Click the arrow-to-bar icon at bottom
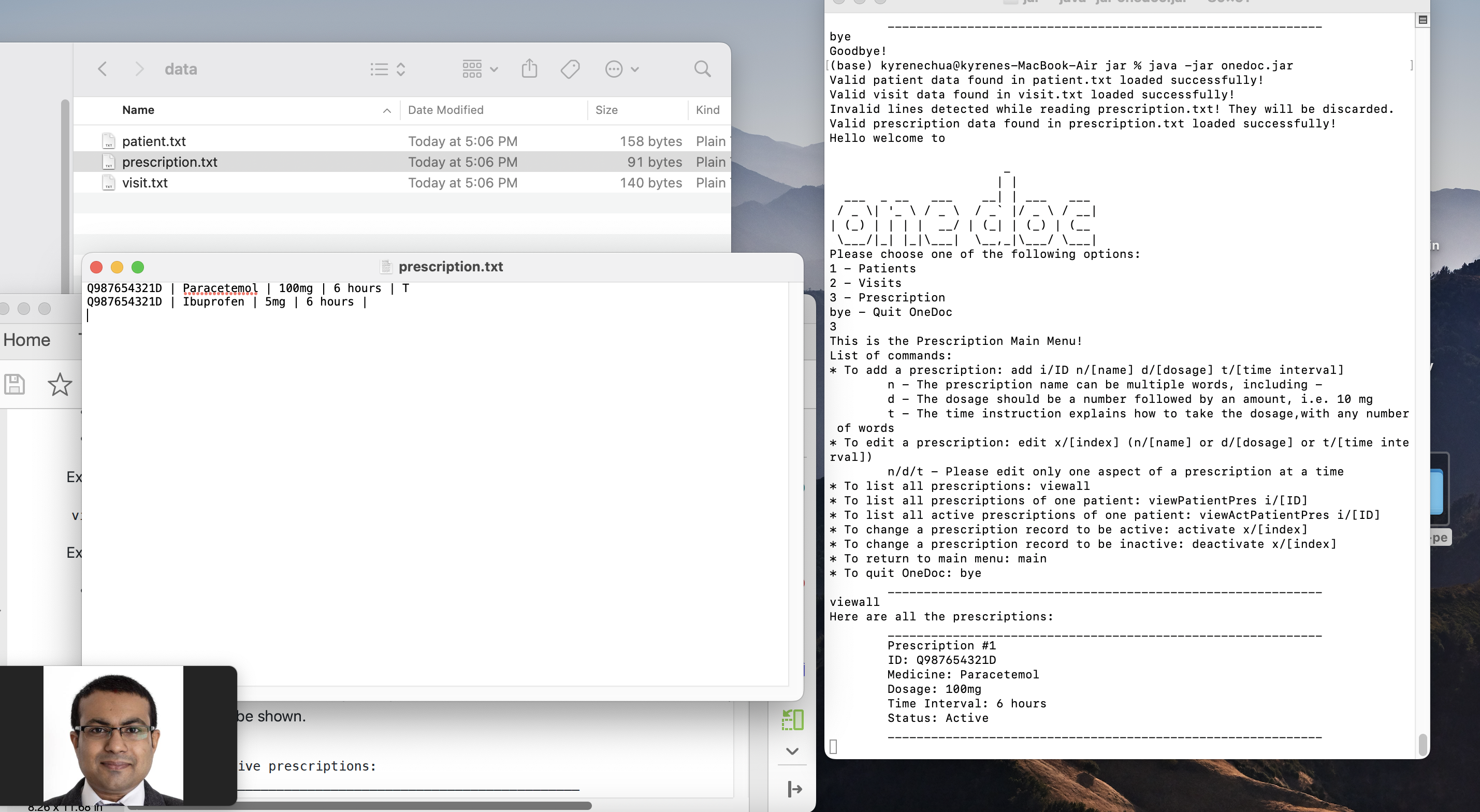The image size is (1480, 812). click(x=794, y=789)
